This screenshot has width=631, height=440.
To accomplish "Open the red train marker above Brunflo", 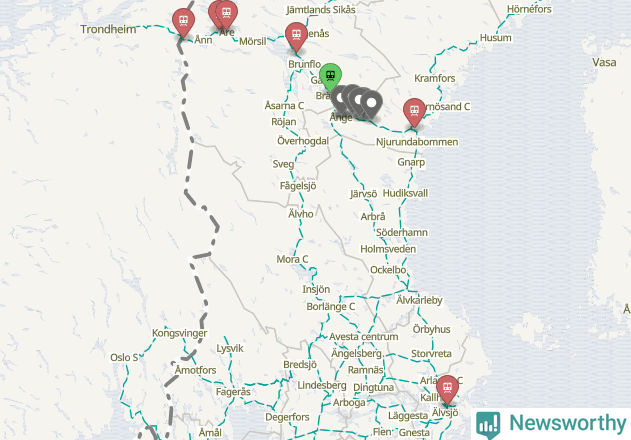I will click(x=297, y=36).
